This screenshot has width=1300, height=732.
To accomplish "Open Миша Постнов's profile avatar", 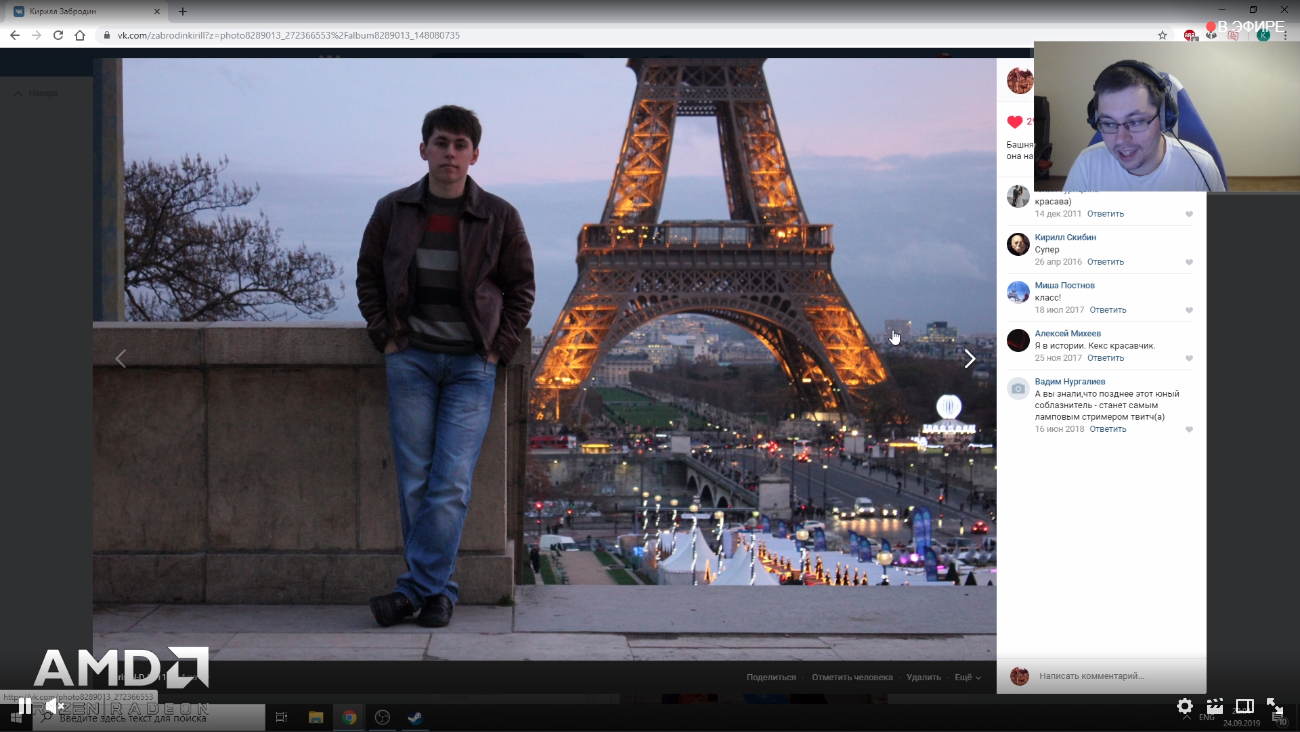I will 1018,292.
